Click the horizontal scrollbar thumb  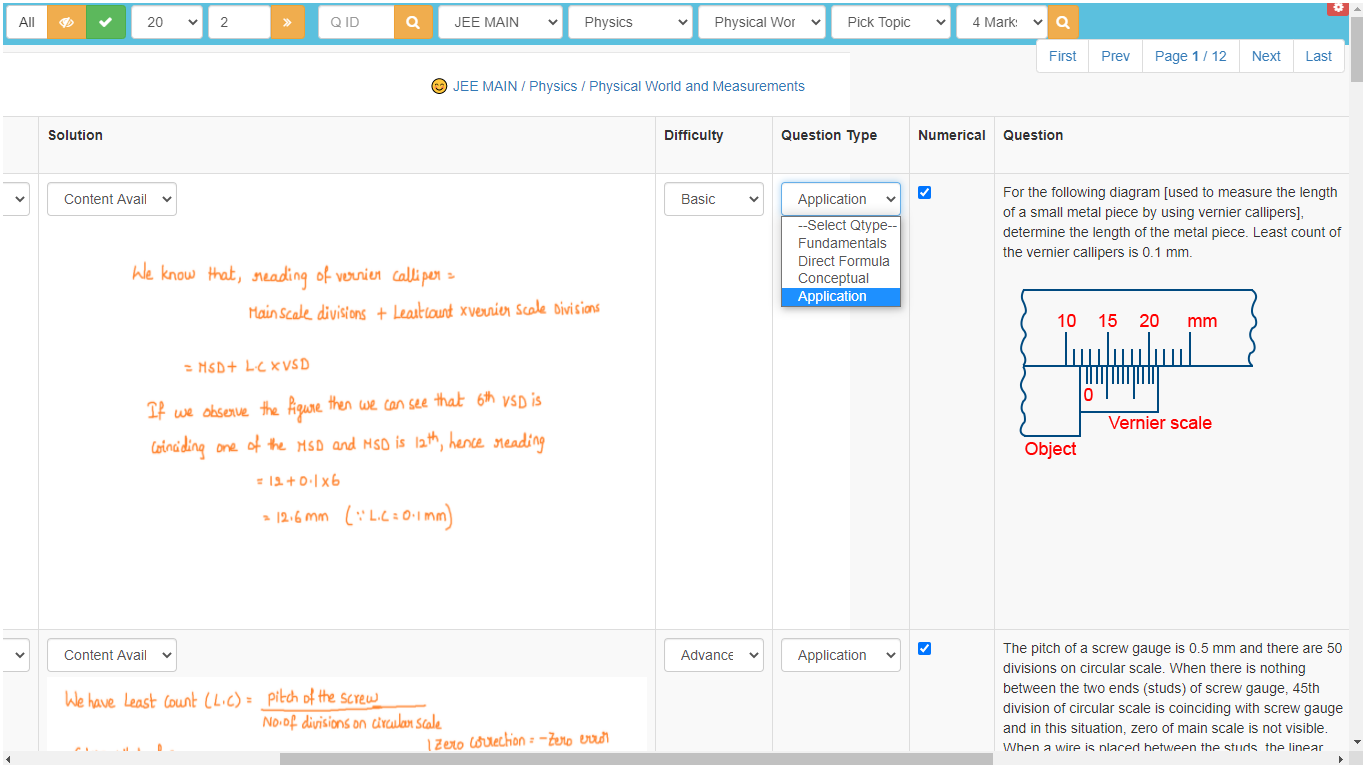(636, 759)
